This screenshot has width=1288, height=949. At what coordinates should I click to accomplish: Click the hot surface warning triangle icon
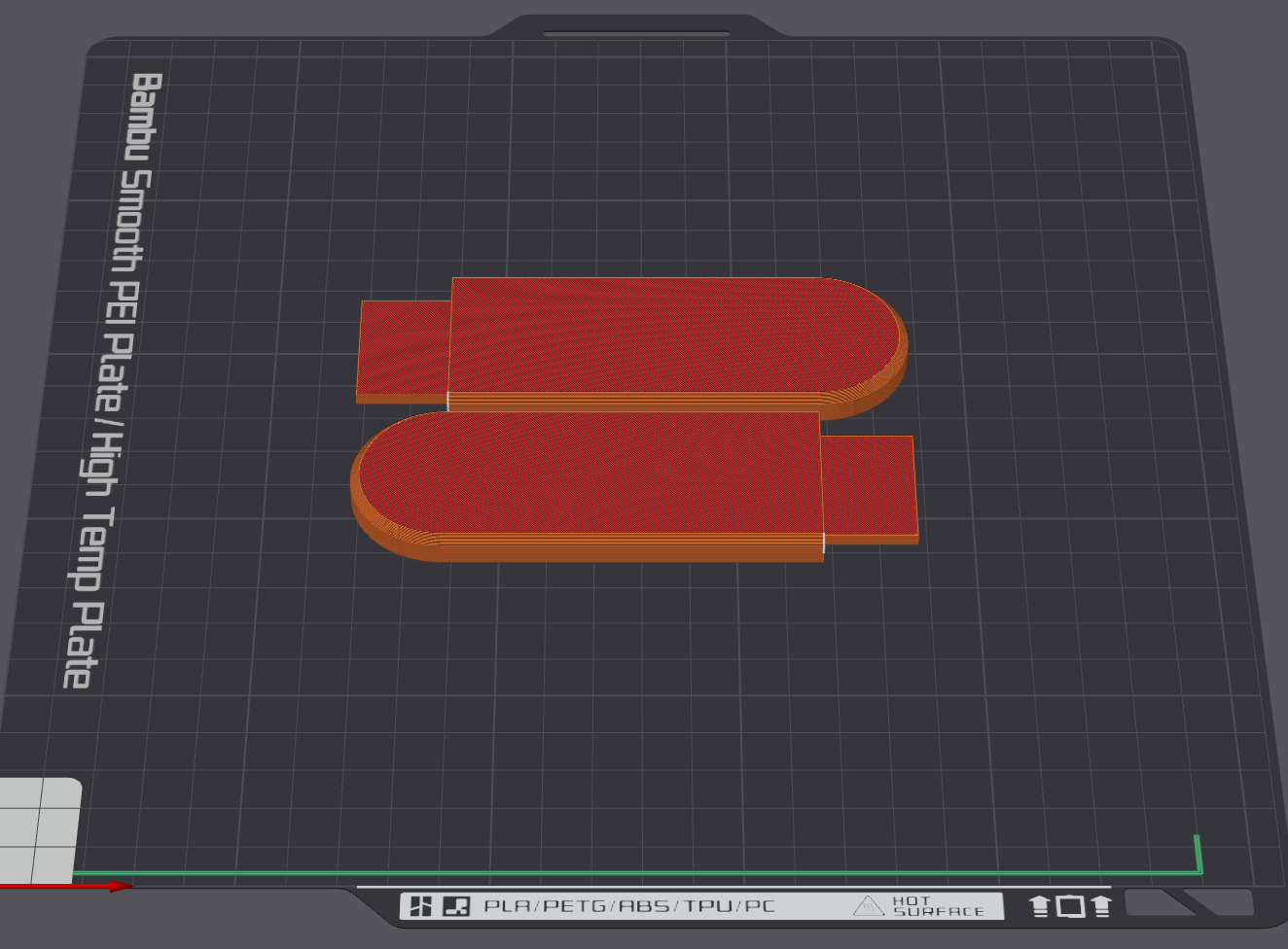click(868, 906)
